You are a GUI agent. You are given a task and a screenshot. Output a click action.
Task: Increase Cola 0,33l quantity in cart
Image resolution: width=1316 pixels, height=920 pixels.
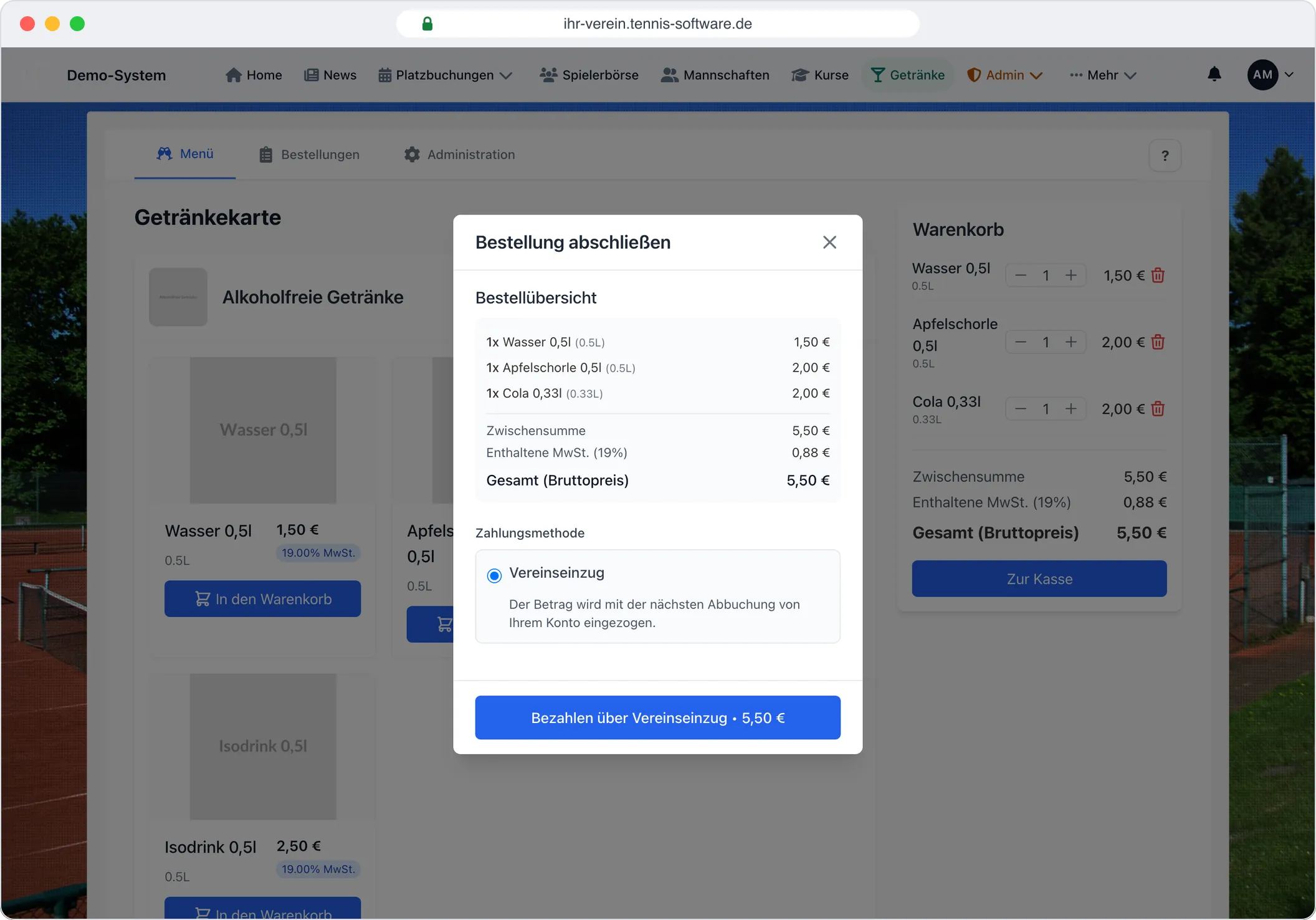[1070, 409]
